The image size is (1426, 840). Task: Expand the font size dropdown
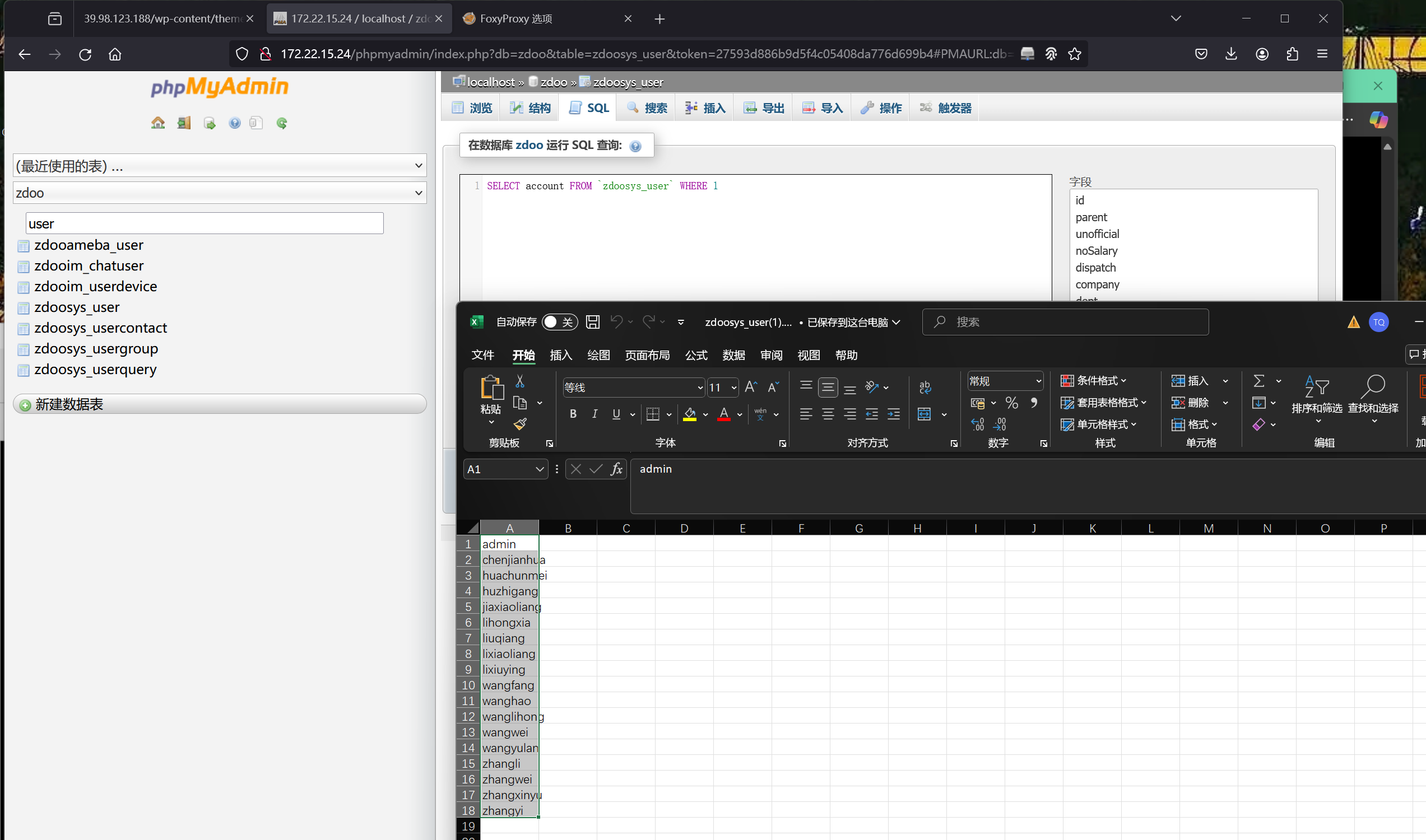[x=734, y=388]
